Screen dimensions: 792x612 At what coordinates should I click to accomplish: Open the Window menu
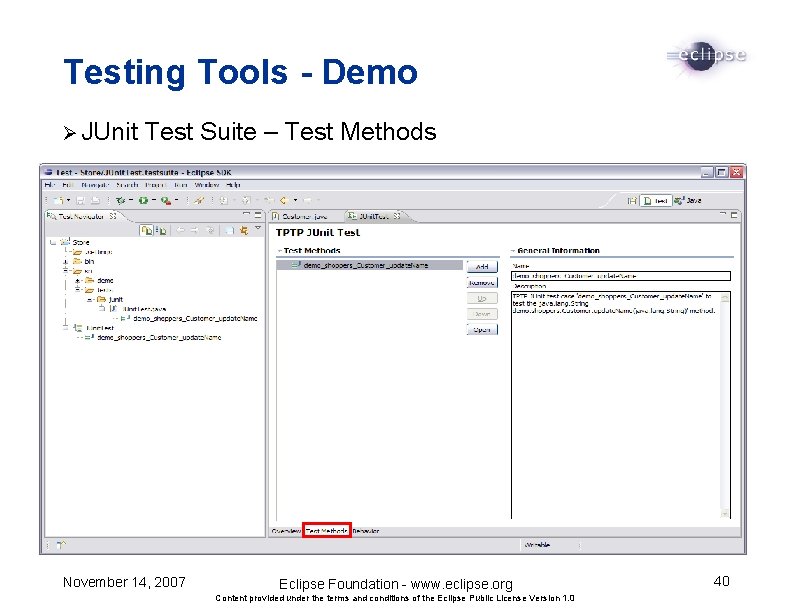[x=207, y=185]
